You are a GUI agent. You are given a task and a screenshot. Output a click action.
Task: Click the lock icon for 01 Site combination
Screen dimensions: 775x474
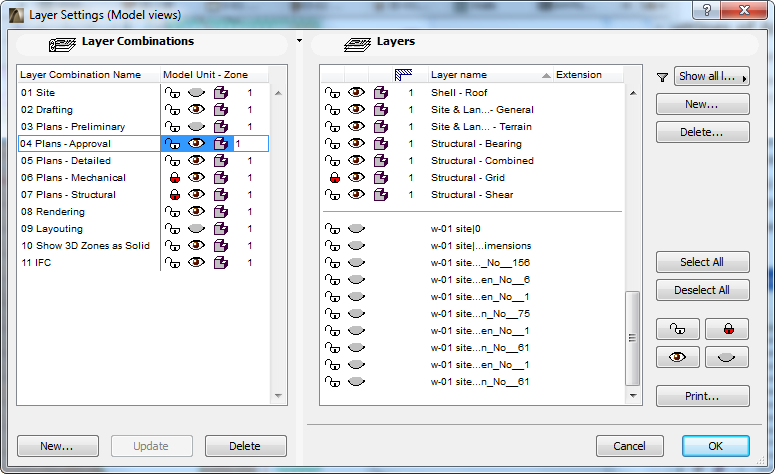tap(172, 93)
